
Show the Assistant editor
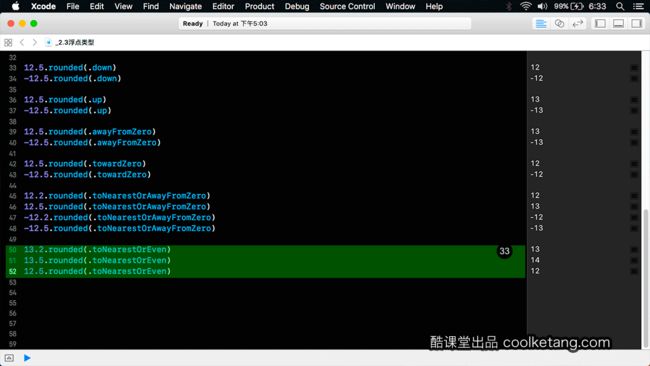559,24
